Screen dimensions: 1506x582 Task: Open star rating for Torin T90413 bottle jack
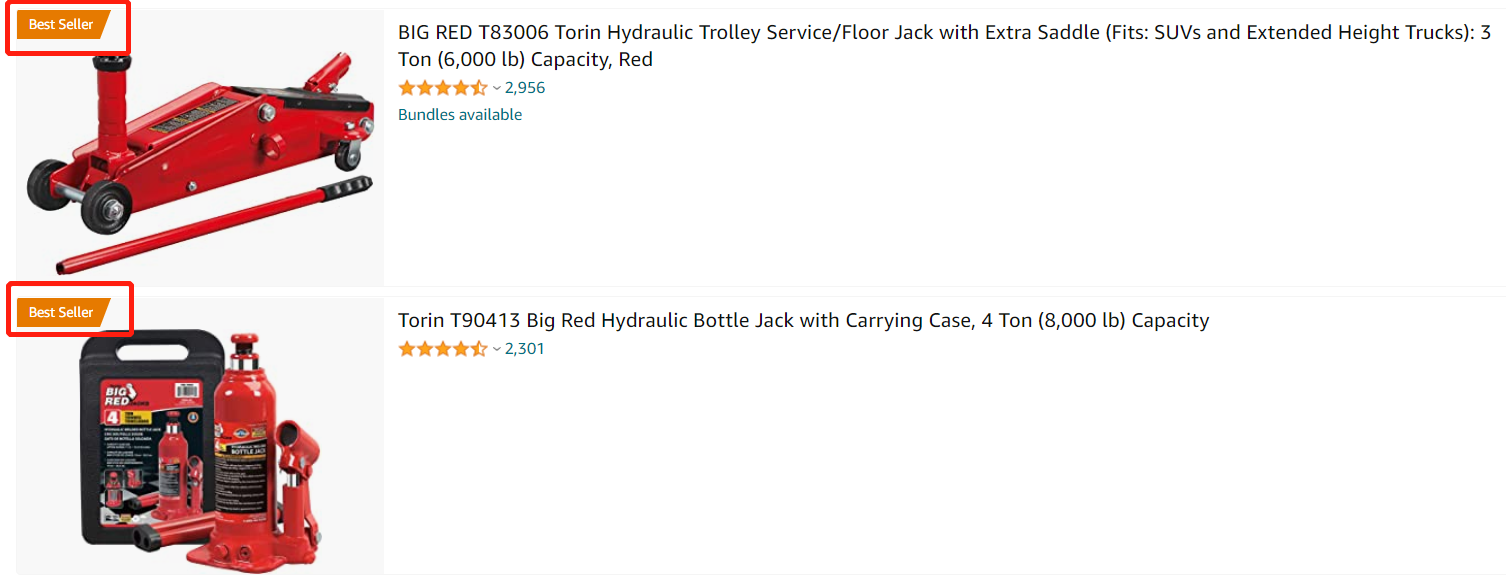pyautogui.click(x=443, y=349)
